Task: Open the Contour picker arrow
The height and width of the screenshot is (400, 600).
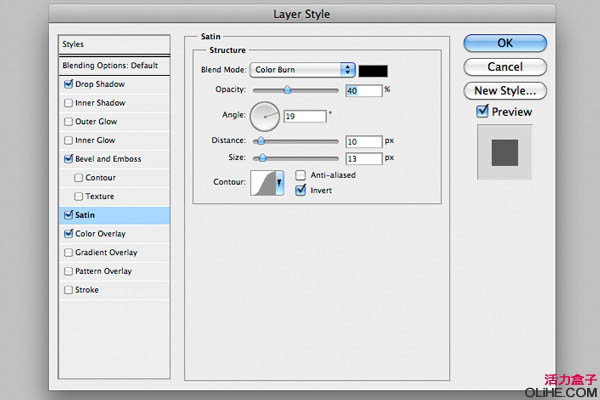Action: tap(279, 183)
